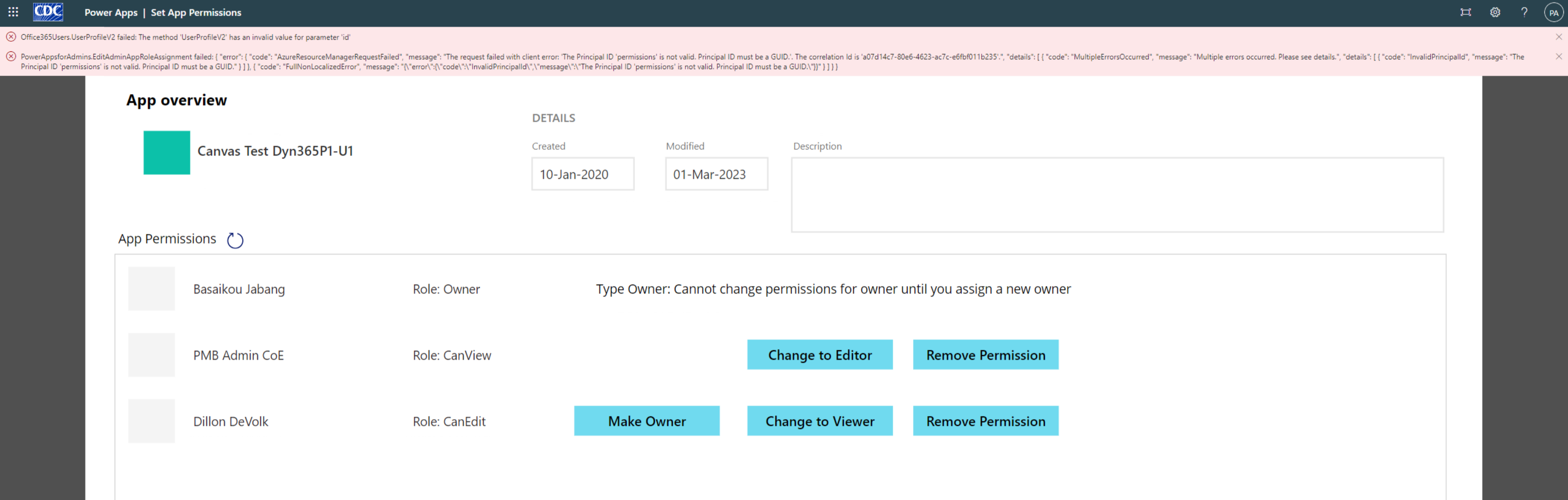Image resolution: width=1568 pixels, height=500 pixels.
Task: Make Dillon DeVolk the owner
Action: (647, 420)
